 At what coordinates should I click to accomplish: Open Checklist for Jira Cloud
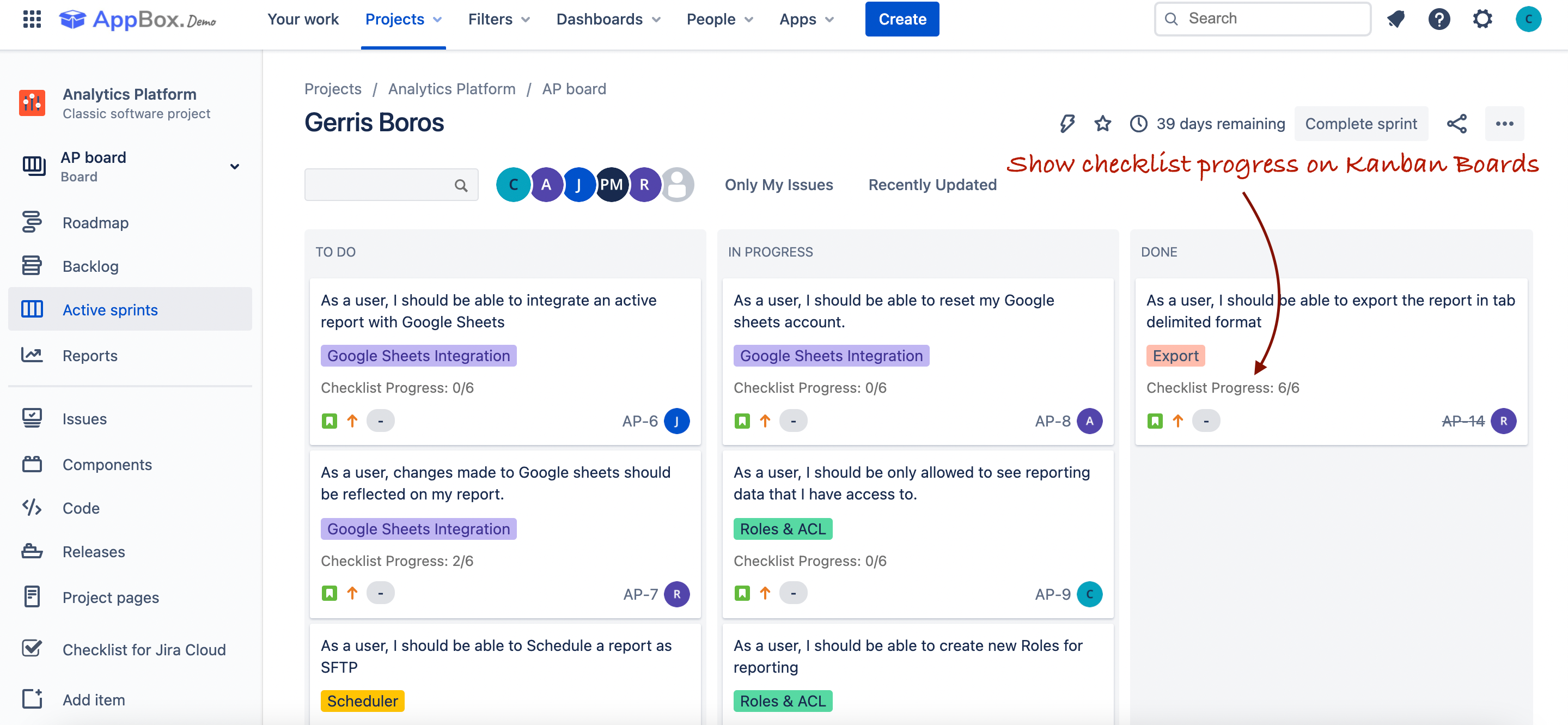pyautogui.click(x=130, y=649)
